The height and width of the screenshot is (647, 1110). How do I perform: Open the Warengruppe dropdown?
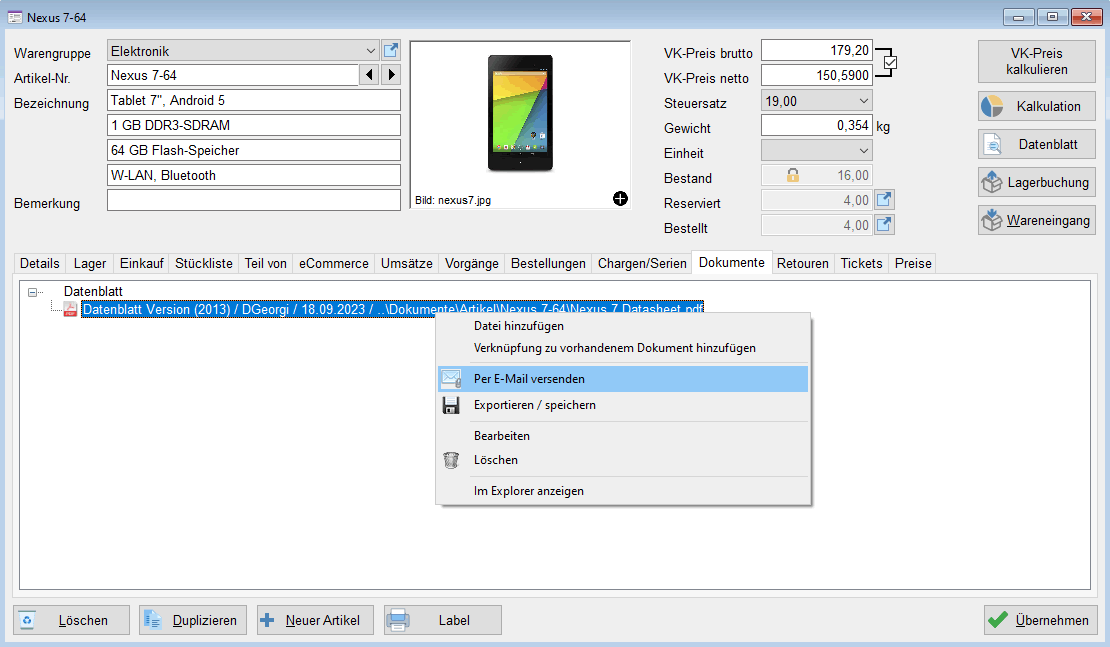coord(370,51)
